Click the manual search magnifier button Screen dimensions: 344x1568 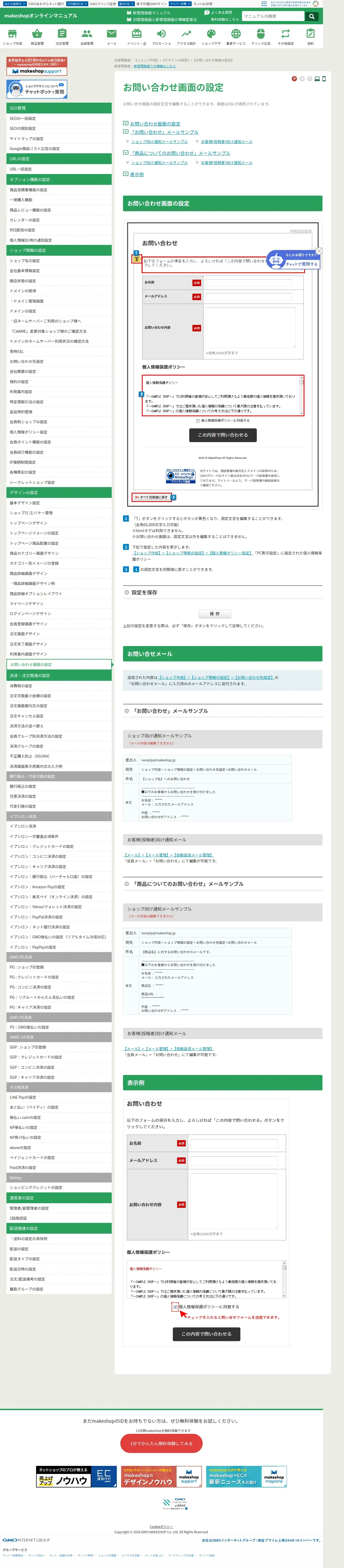click(312, 16)
